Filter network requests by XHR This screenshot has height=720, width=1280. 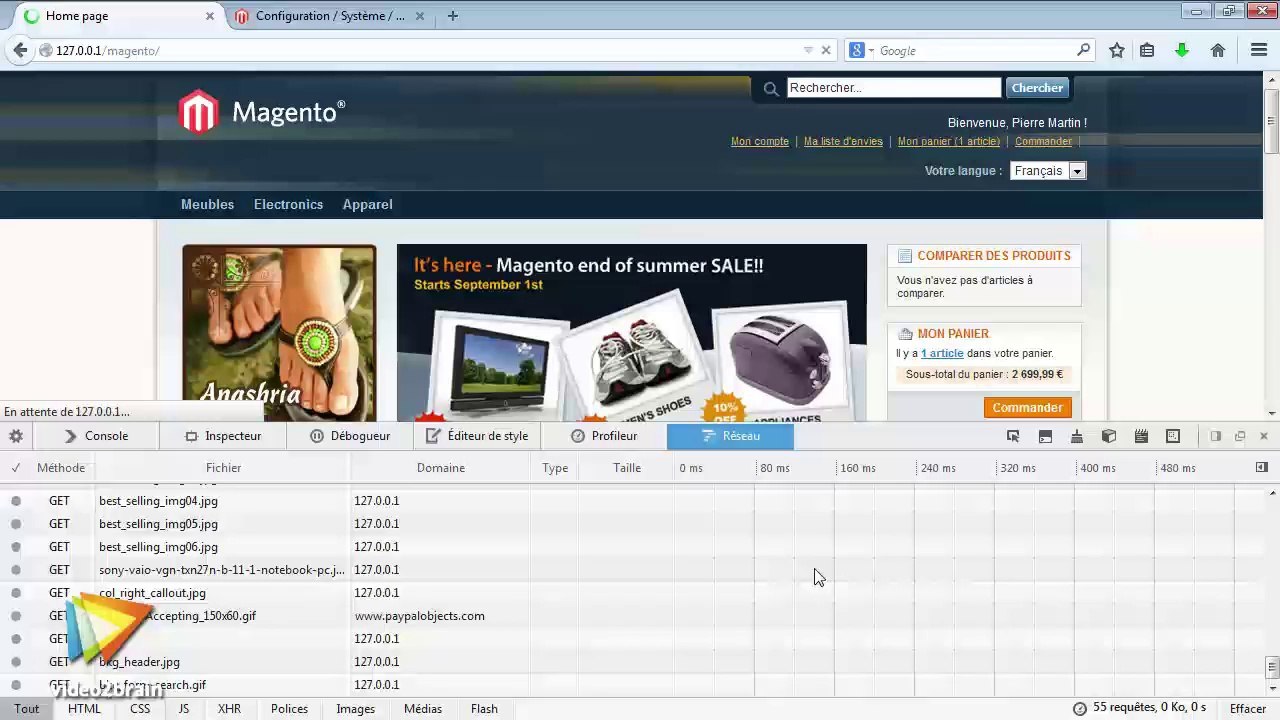(x=229, y=708)
